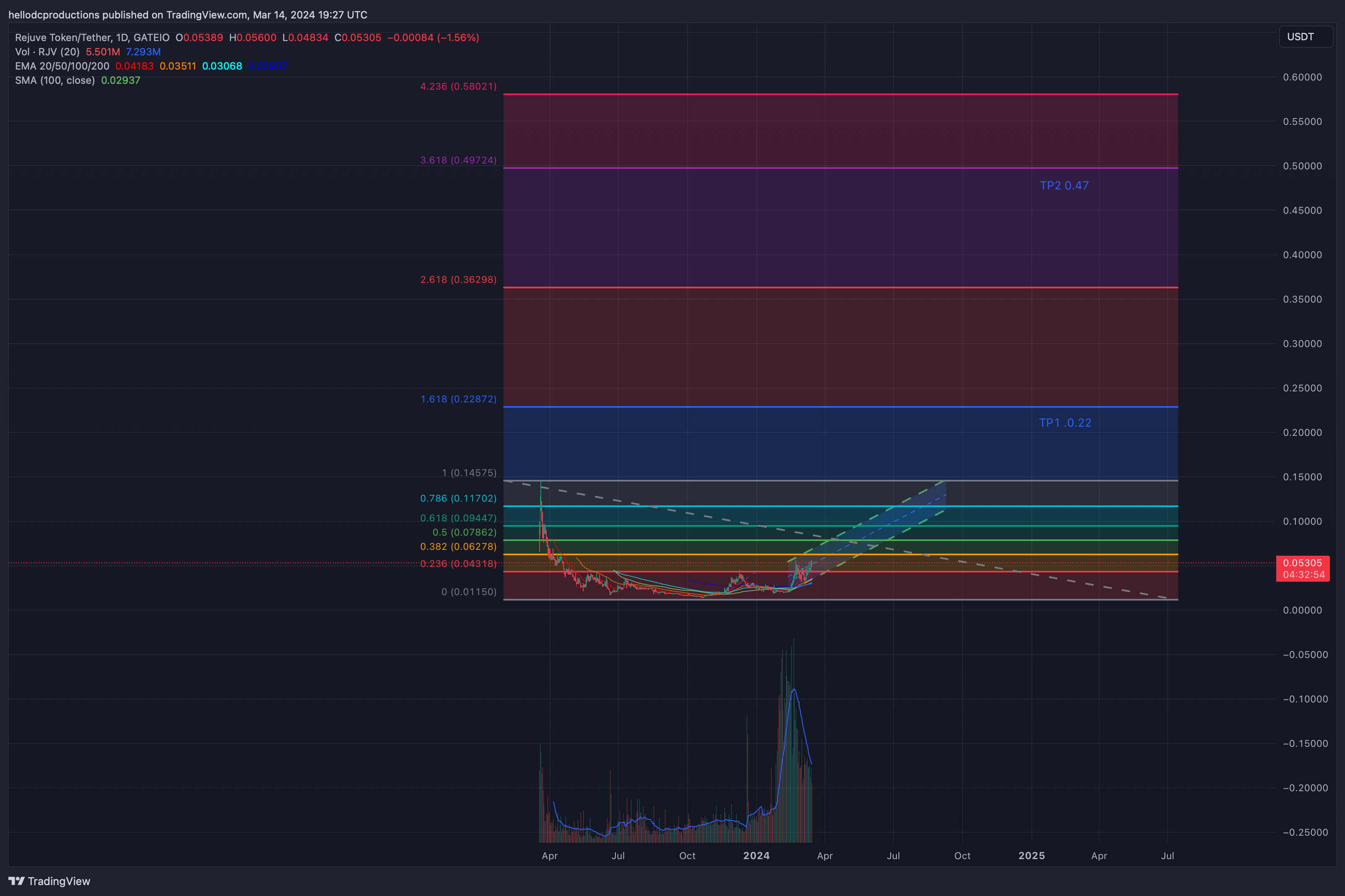
Task: Click the 0.60000 price axis label
Action: [1302, 77]
